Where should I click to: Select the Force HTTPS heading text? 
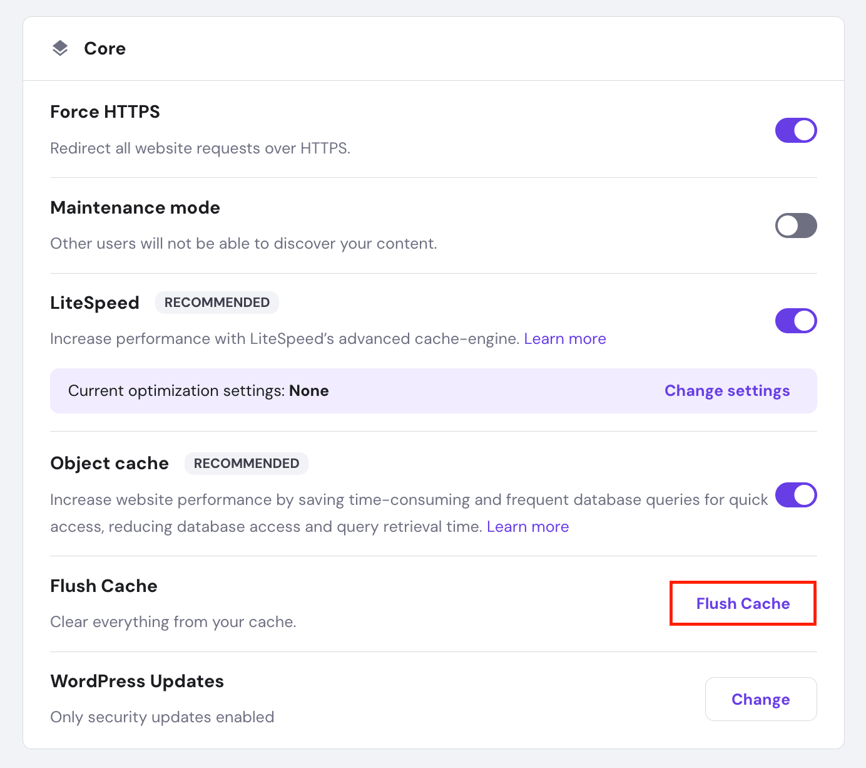pyautogui.click(x=104, y=112)
